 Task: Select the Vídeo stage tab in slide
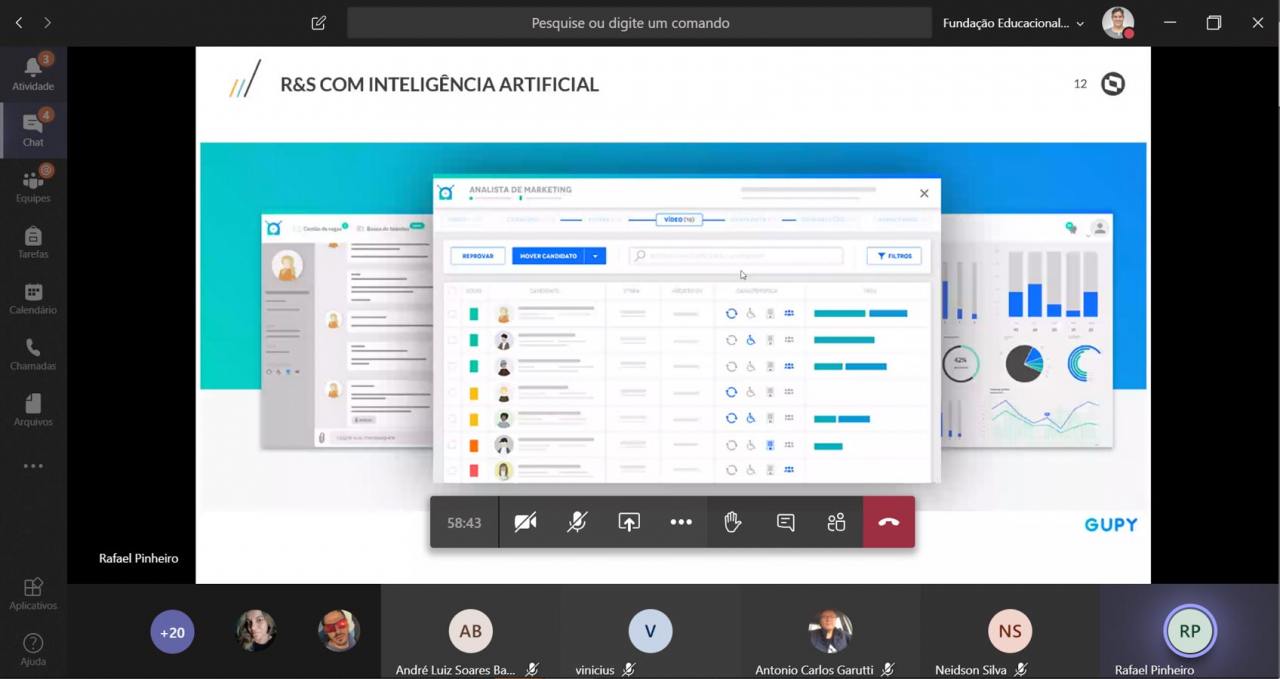click(x=679, y=219)
